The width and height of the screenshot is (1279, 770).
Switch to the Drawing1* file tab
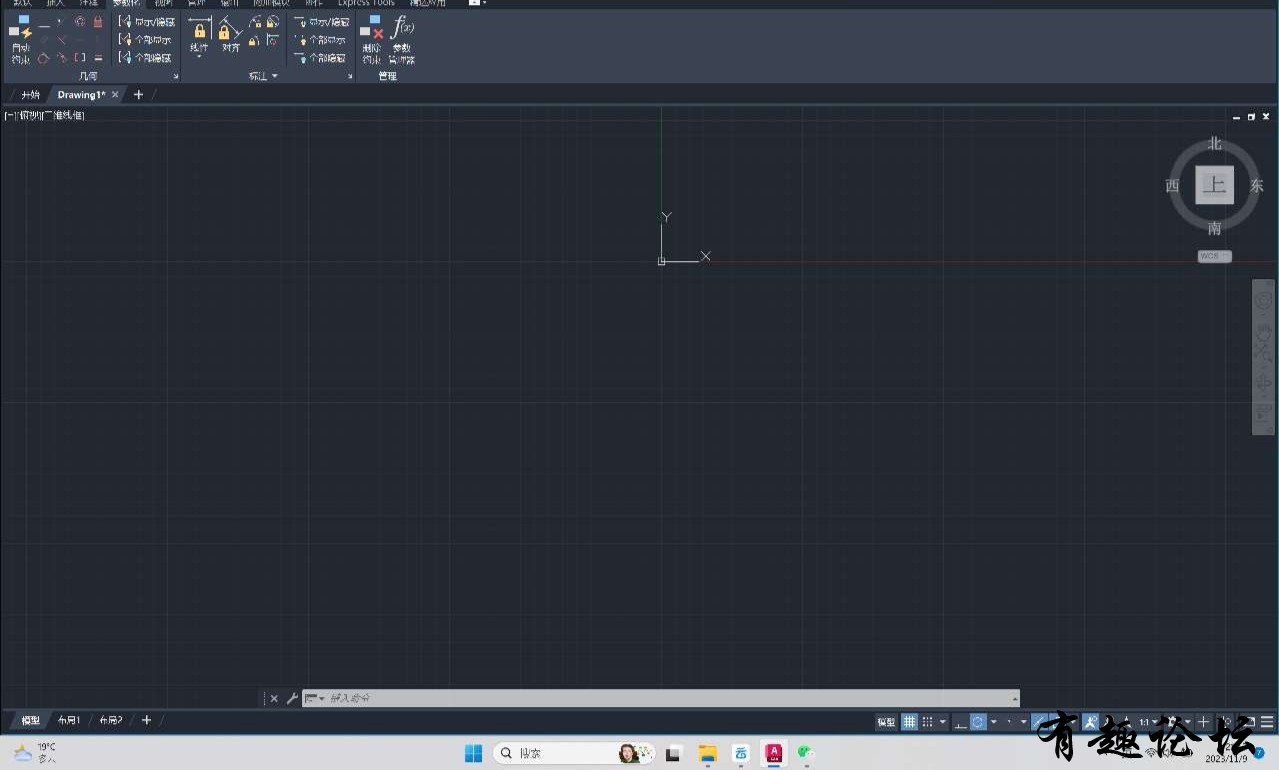(x=80, y=95)
